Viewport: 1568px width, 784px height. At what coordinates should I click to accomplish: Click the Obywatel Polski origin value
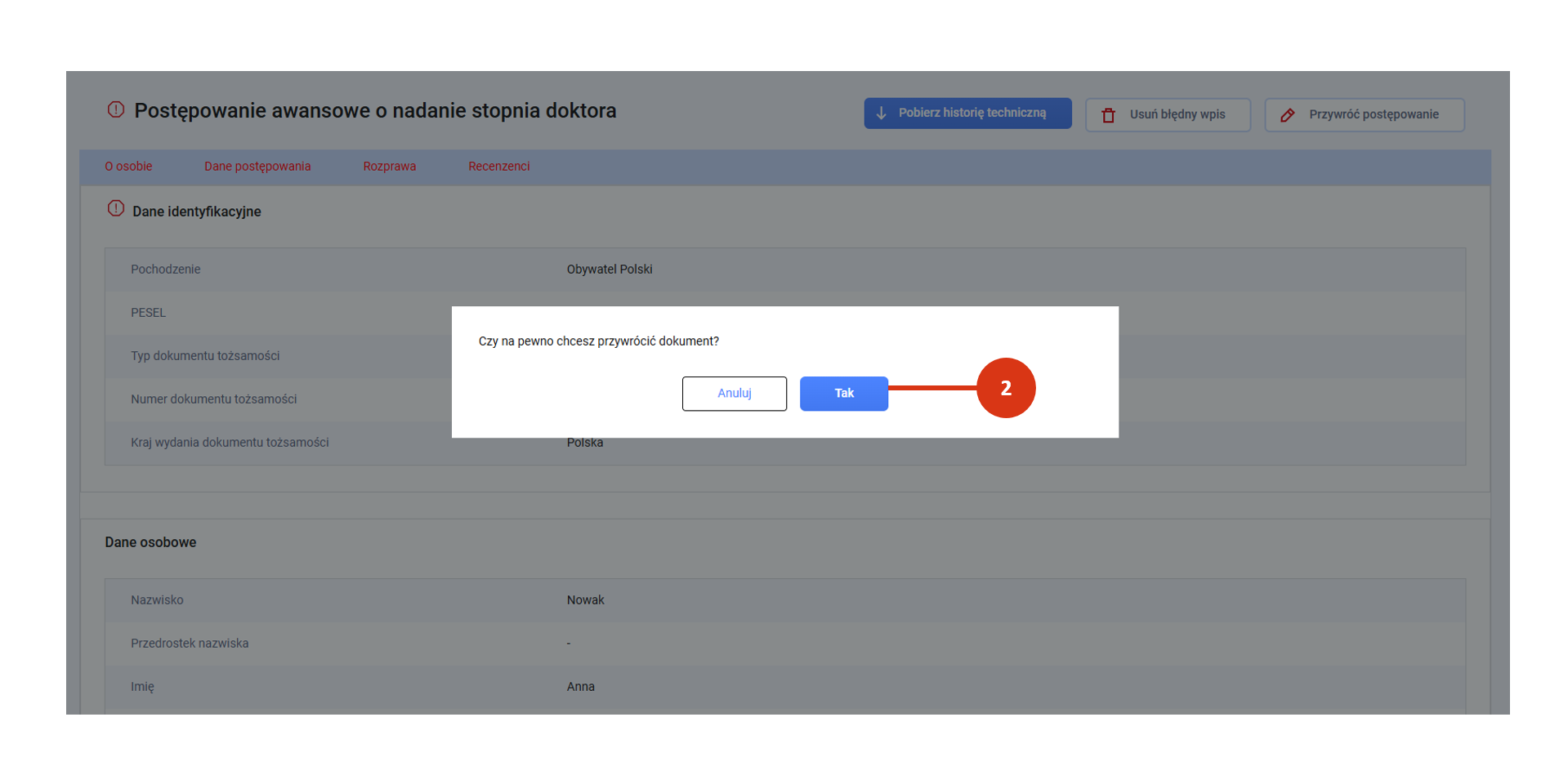click(x=609, y=269)
